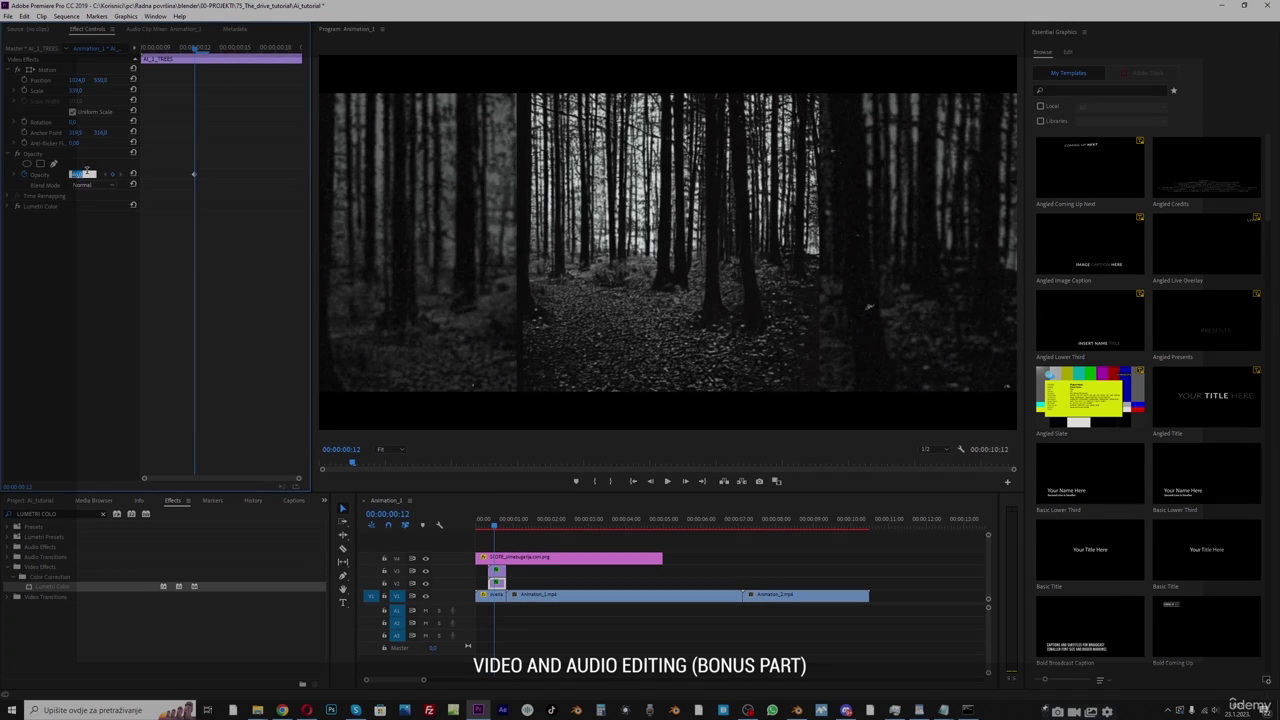Create a 4-point rectangle mask under Opacity
The width and height of the screenshot is (1280, 720).
40,164
